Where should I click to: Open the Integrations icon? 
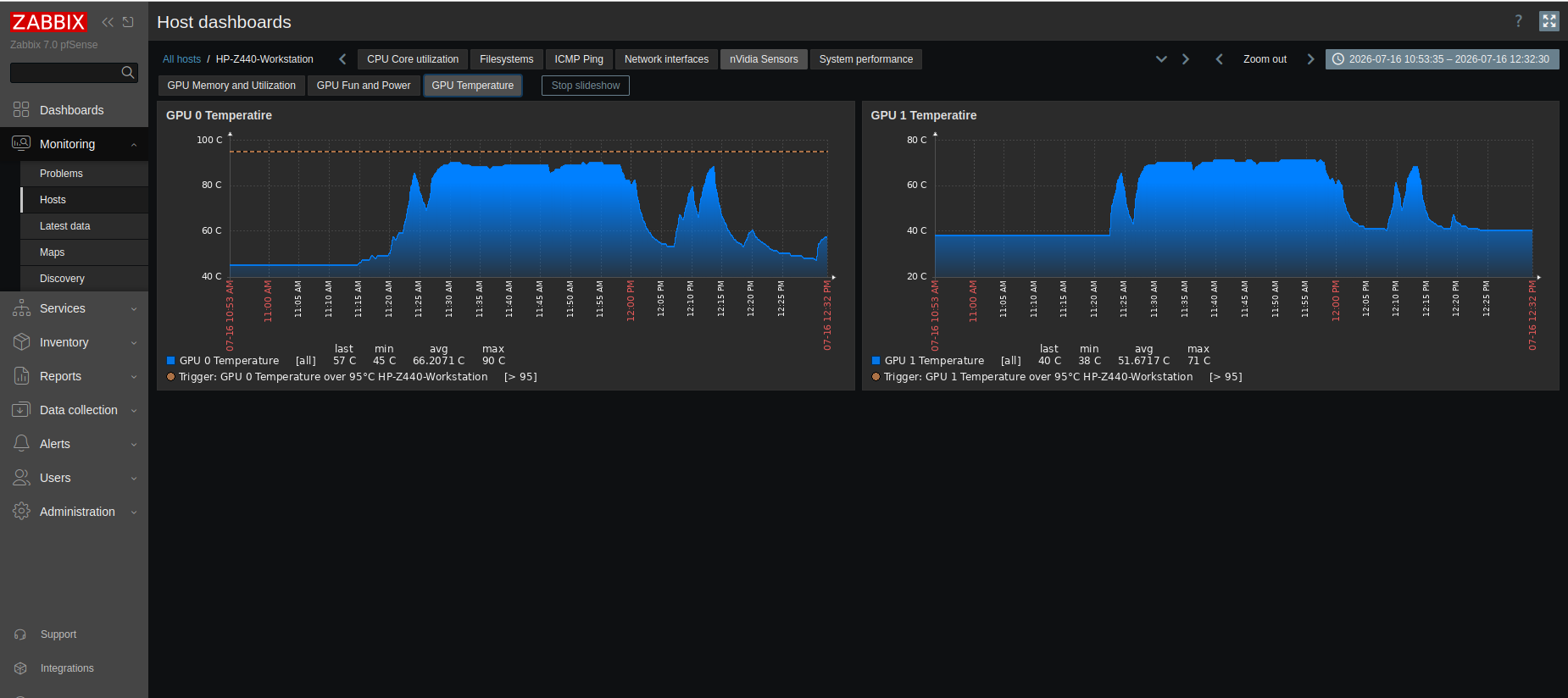[21, 668]
